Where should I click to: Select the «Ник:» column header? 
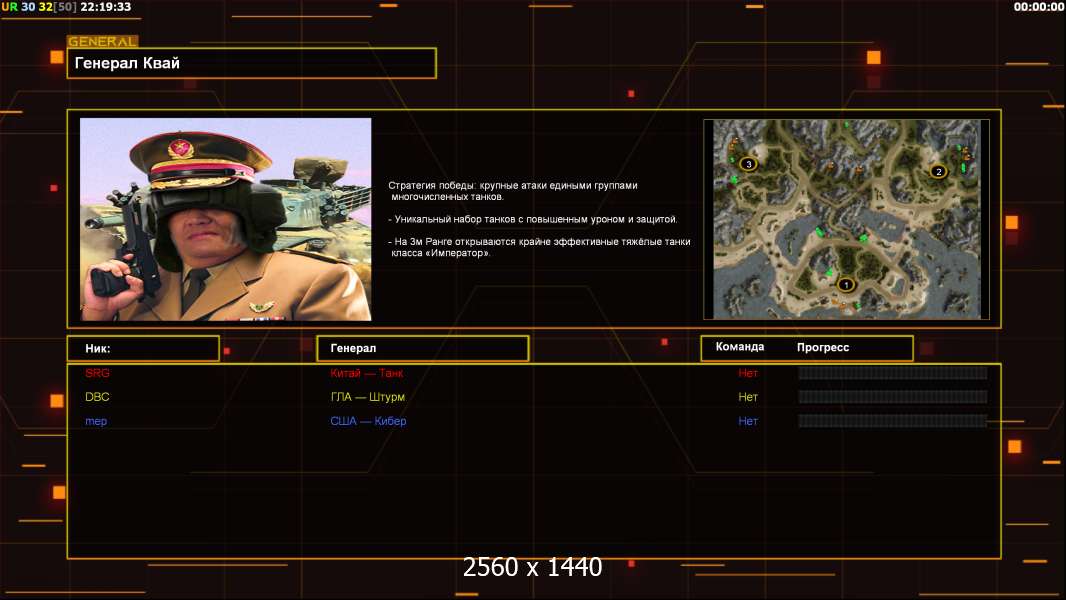tap(143, 349)
